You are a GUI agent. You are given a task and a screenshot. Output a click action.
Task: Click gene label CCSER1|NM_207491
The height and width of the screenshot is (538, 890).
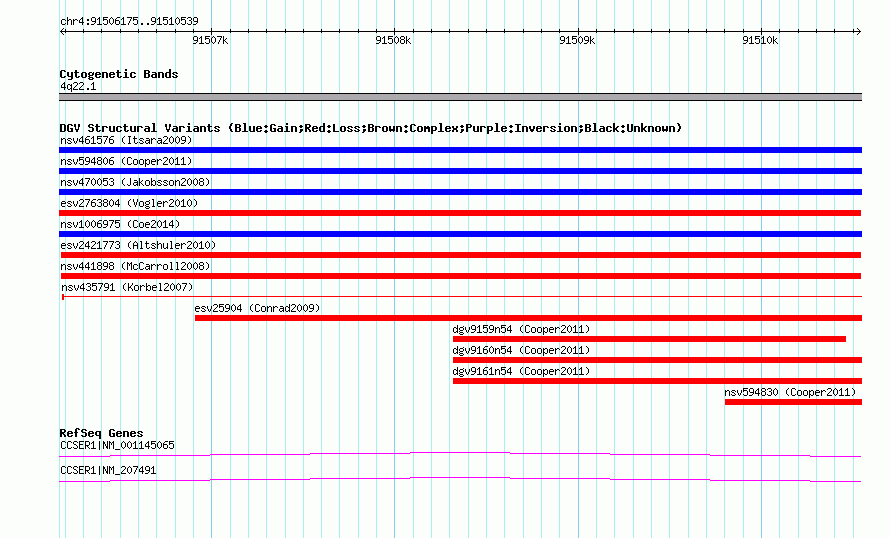(108, 470)
